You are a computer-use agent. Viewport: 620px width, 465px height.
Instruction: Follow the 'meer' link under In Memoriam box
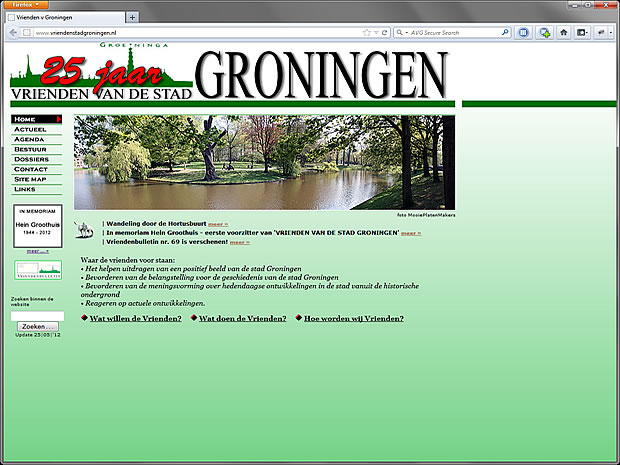click(x=38, y=251)
